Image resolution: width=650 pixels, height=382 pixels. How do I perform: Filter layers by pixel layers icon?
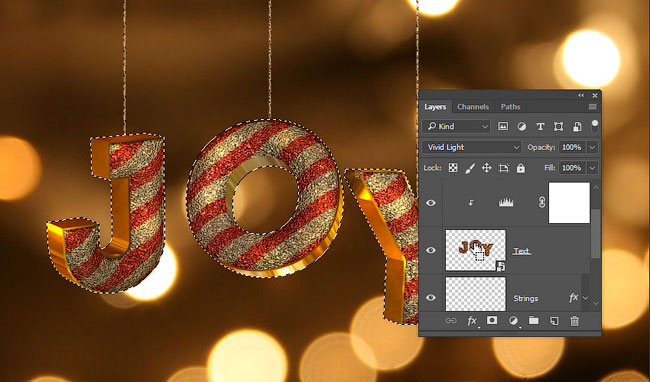(x=503, y=126)
